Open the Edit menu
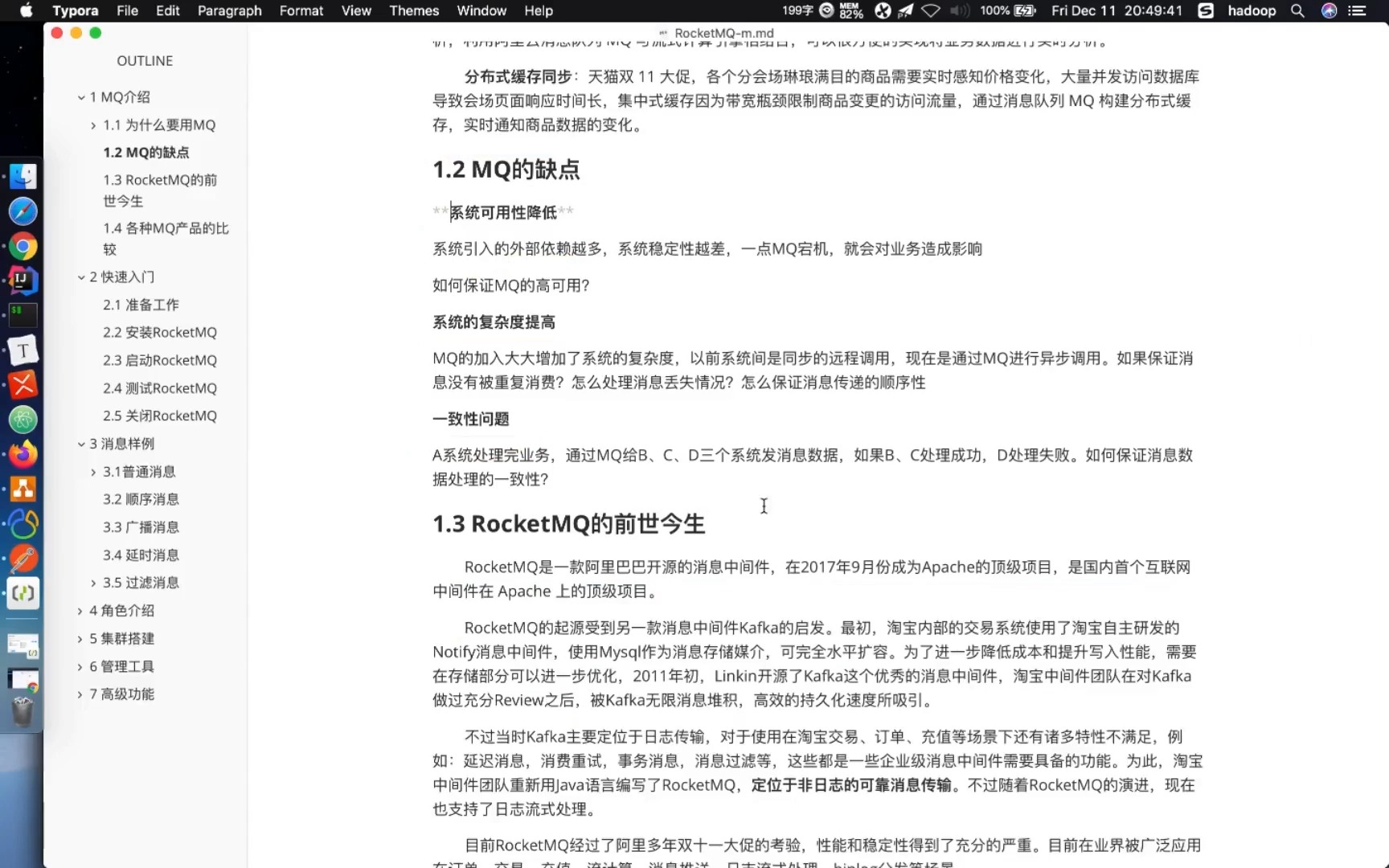The width and height of the screenshot is (1389, 868). click(x=167, y=10)
